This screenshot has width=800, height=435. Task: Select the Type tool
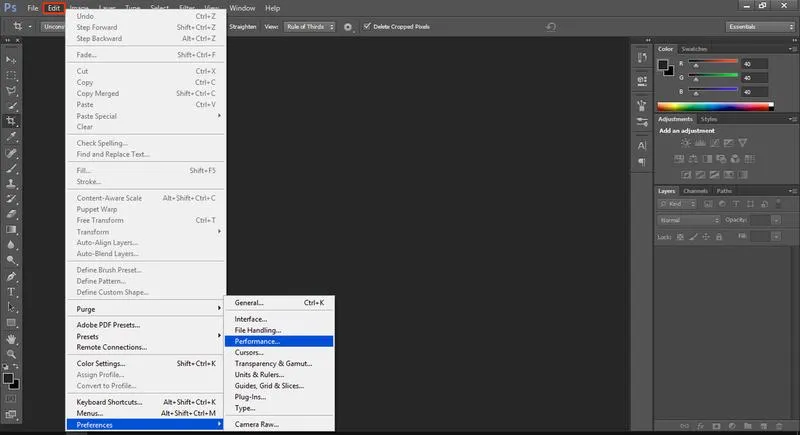point(11,292)
